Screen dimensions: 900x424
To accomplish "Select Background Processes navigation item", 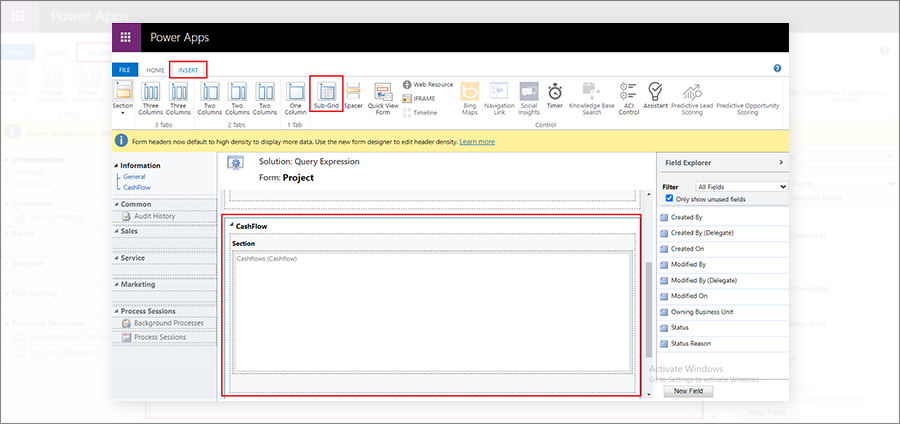I will point(162,323).
